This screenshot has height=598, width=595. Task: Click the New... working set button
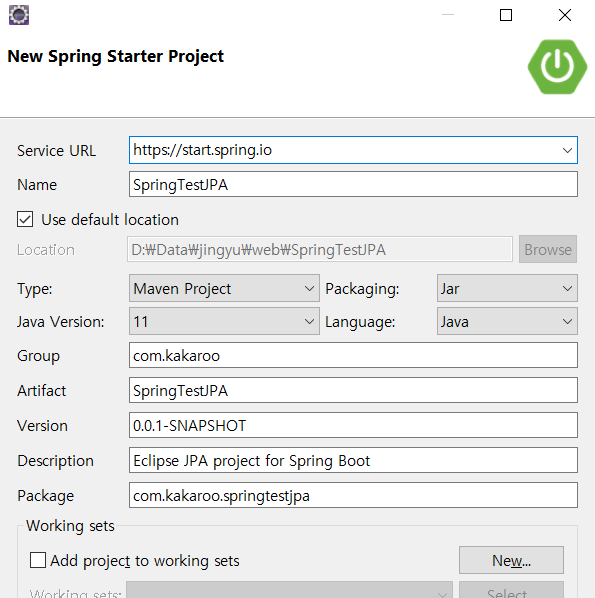[511, 560]
